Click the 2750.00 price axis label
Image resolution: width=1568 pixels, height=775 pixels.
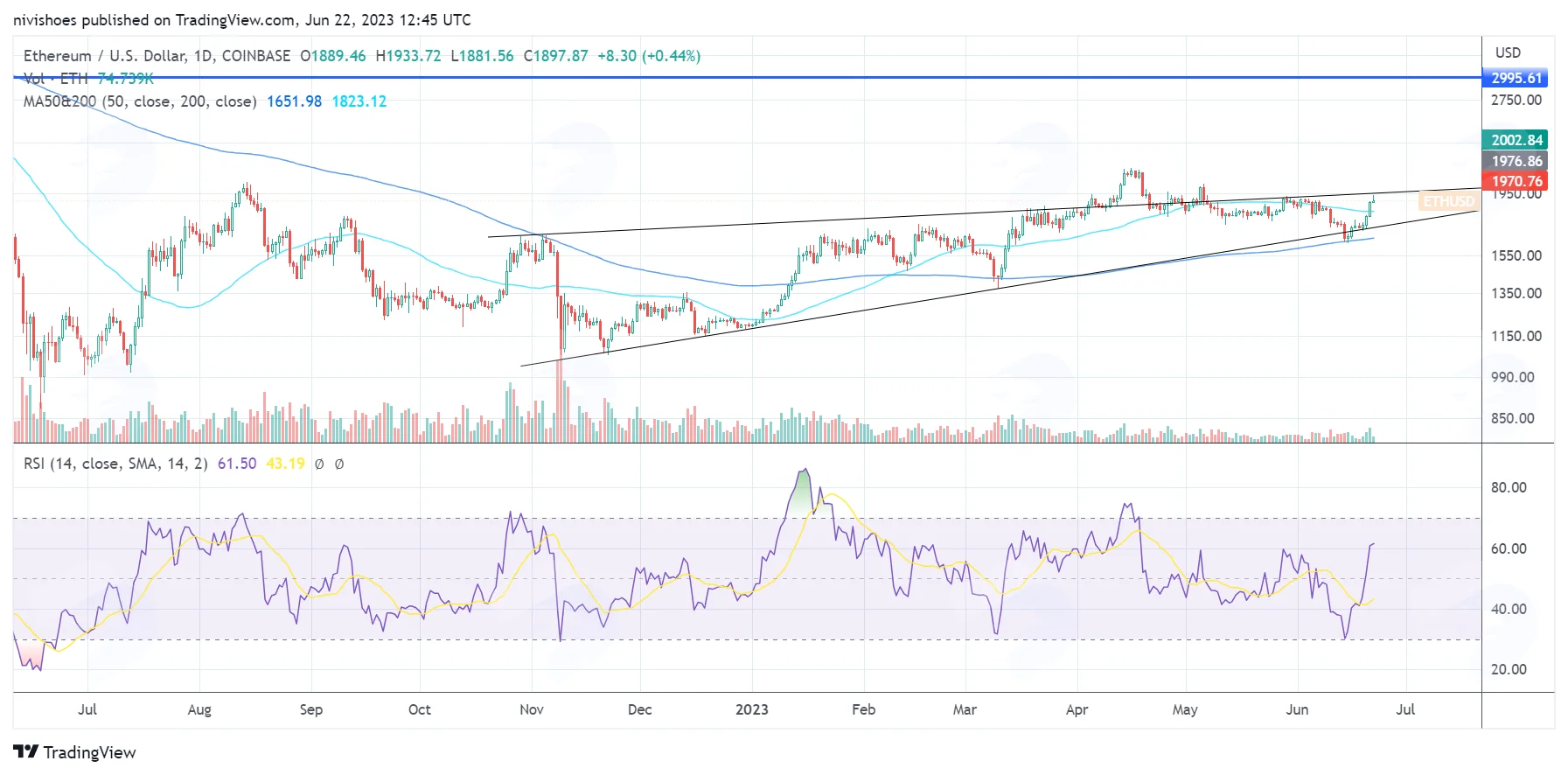1516,100
